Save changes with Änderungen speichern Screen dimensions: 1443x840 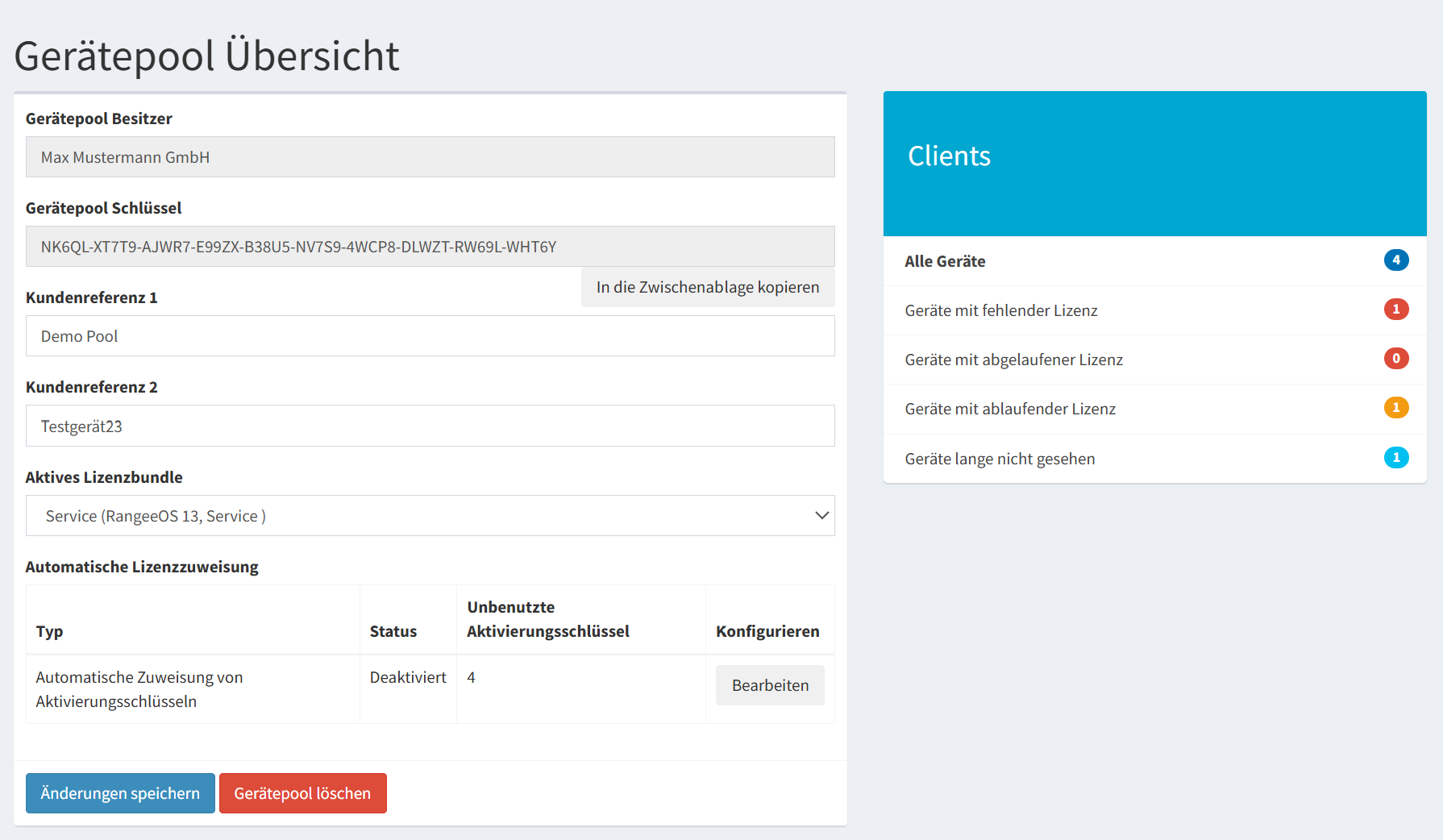[x=120, y=793]
